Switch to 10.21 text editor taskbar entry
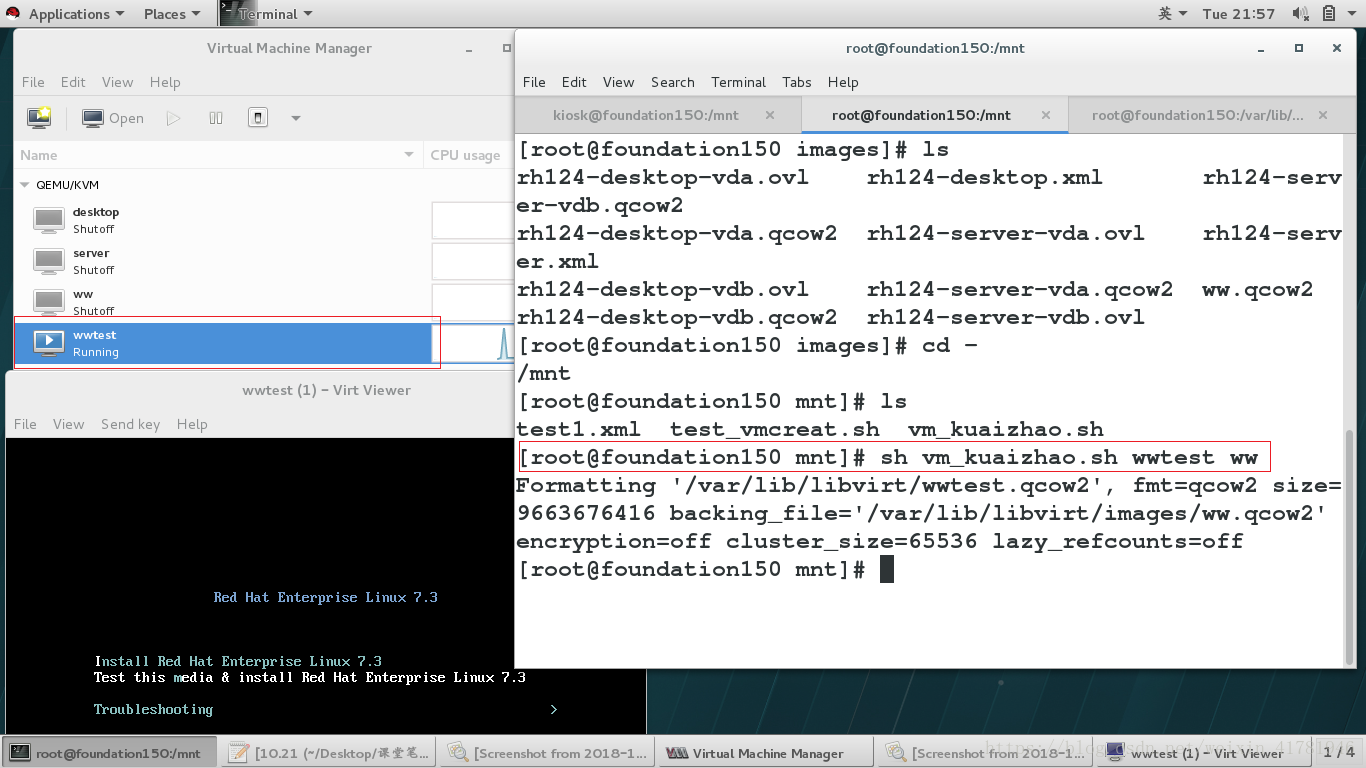Screen dimensions: 1366x768 click(x=327, y=753)
